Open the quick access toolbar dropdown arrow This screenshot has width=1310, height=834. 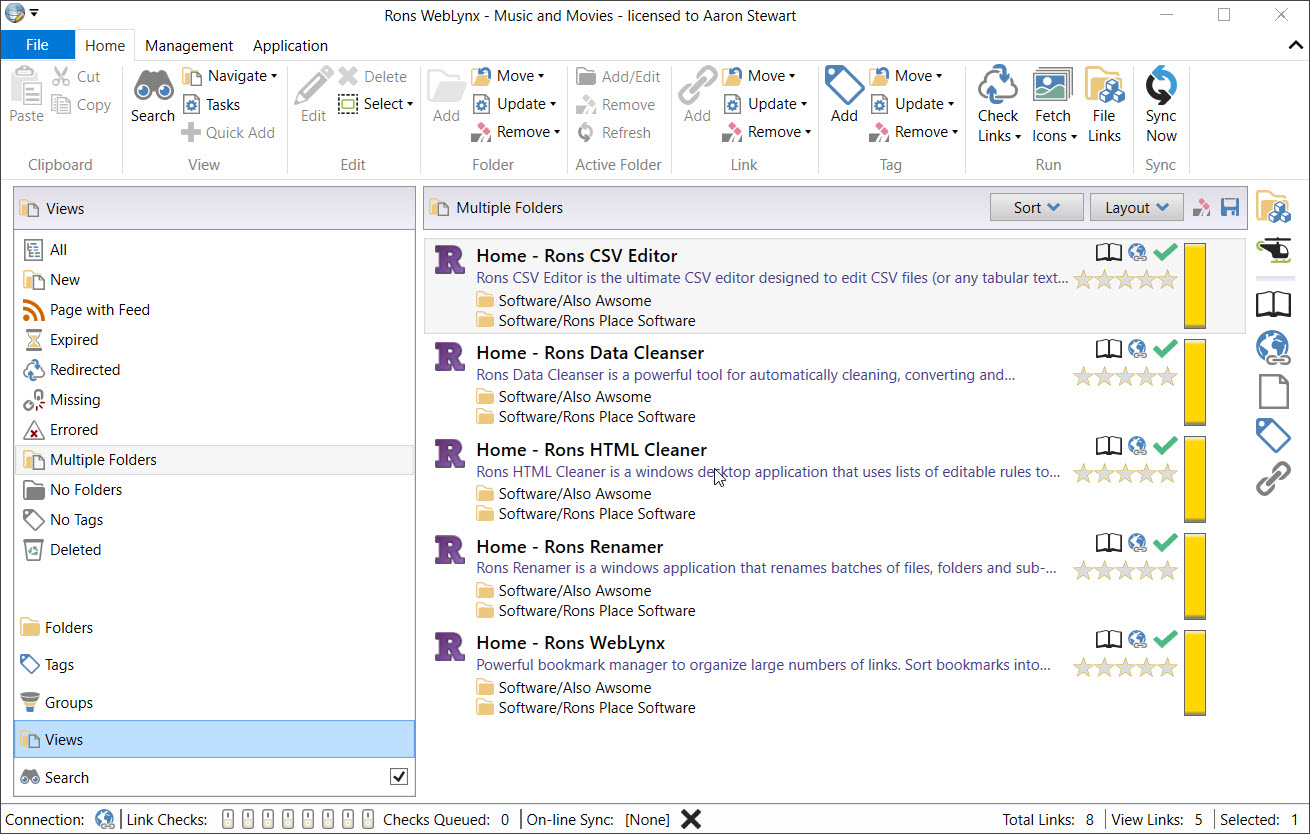point(34,13)
